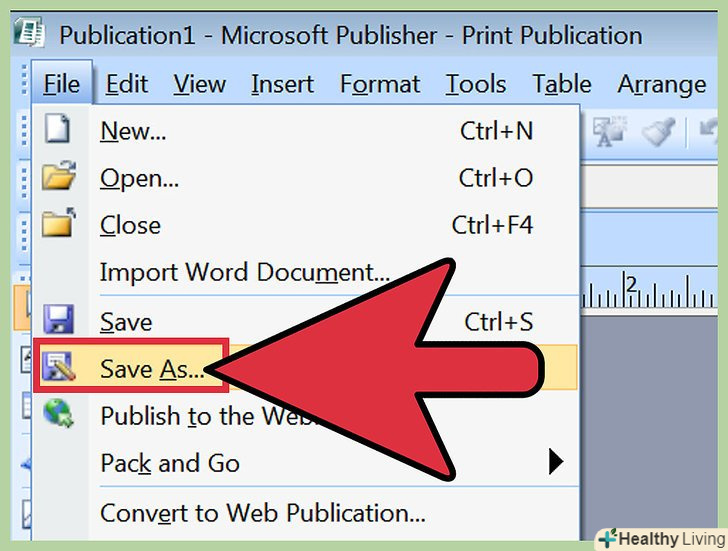Screen dimensions: 728x551
Task: Click the New blank page icon
Action: pyautogui.click(x=57, y=128)
